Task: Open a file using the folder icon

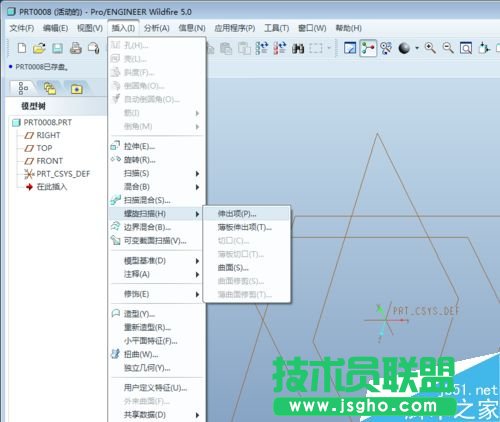Action: 39,48
